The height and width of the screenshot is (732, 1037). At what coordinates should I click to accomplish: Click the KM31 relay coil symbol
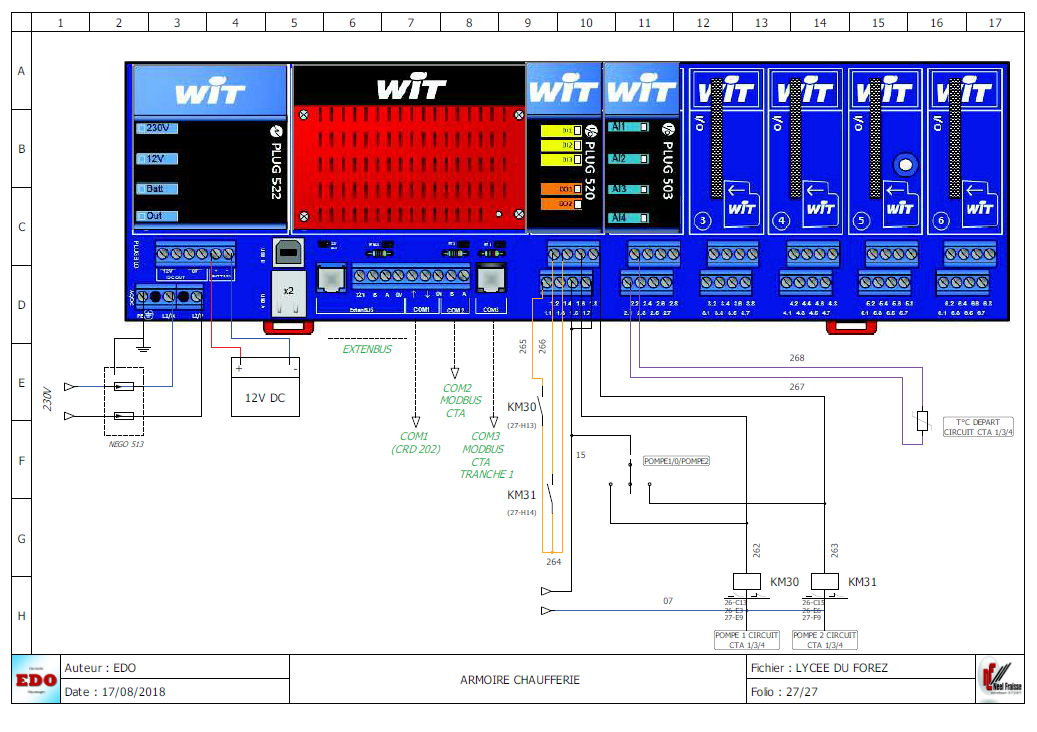click(x=824, y=581)
